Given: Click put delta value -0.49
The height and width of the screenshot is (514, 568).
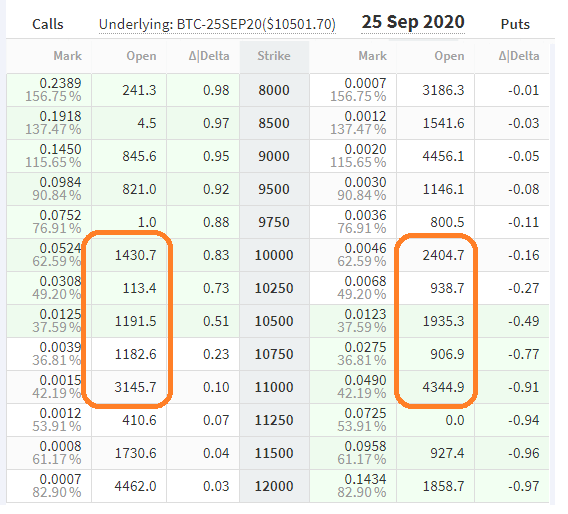Looking at the screenshot, I should (x=524, y=321).
